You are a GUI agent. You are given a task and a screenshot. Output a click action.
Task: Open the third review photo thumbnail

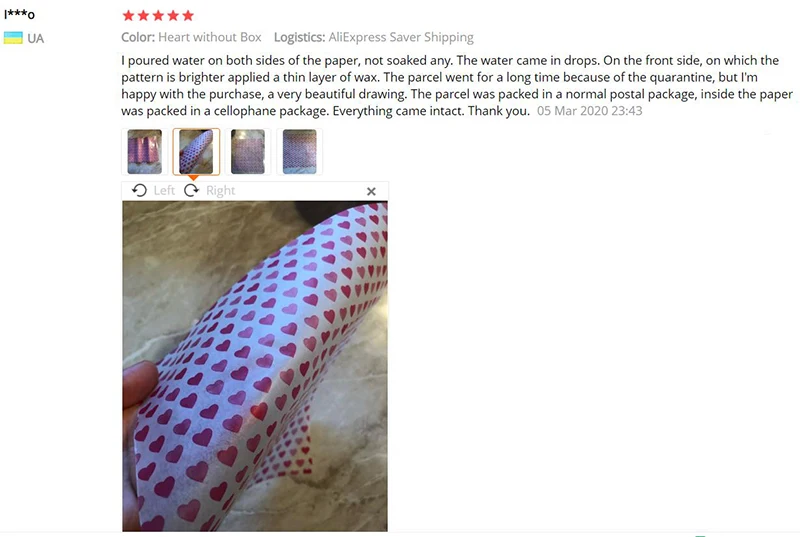[248, 151]
